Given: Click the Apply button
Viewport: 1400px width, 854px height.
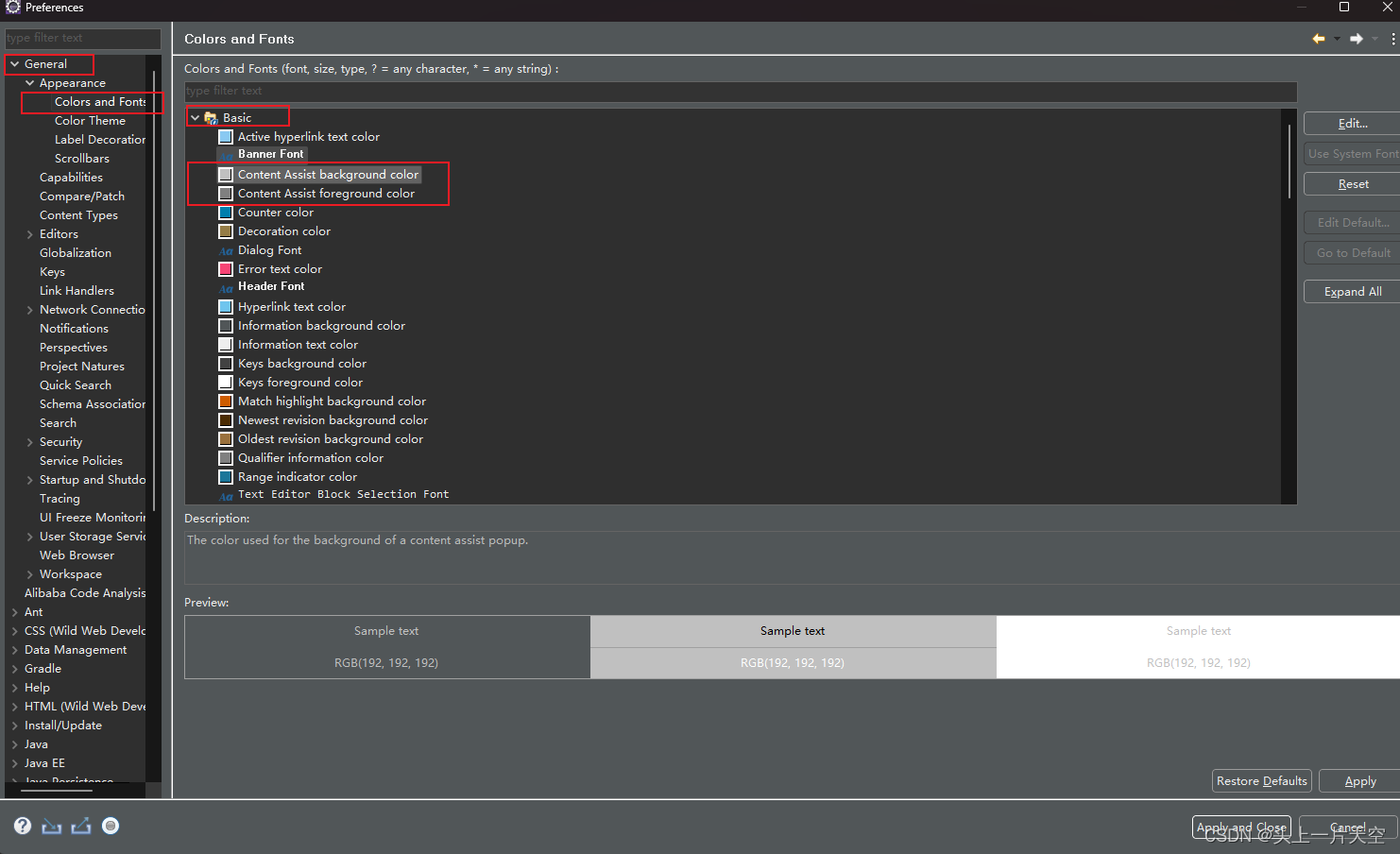Looking at the screenshot, I should [x=1359, y=781].
